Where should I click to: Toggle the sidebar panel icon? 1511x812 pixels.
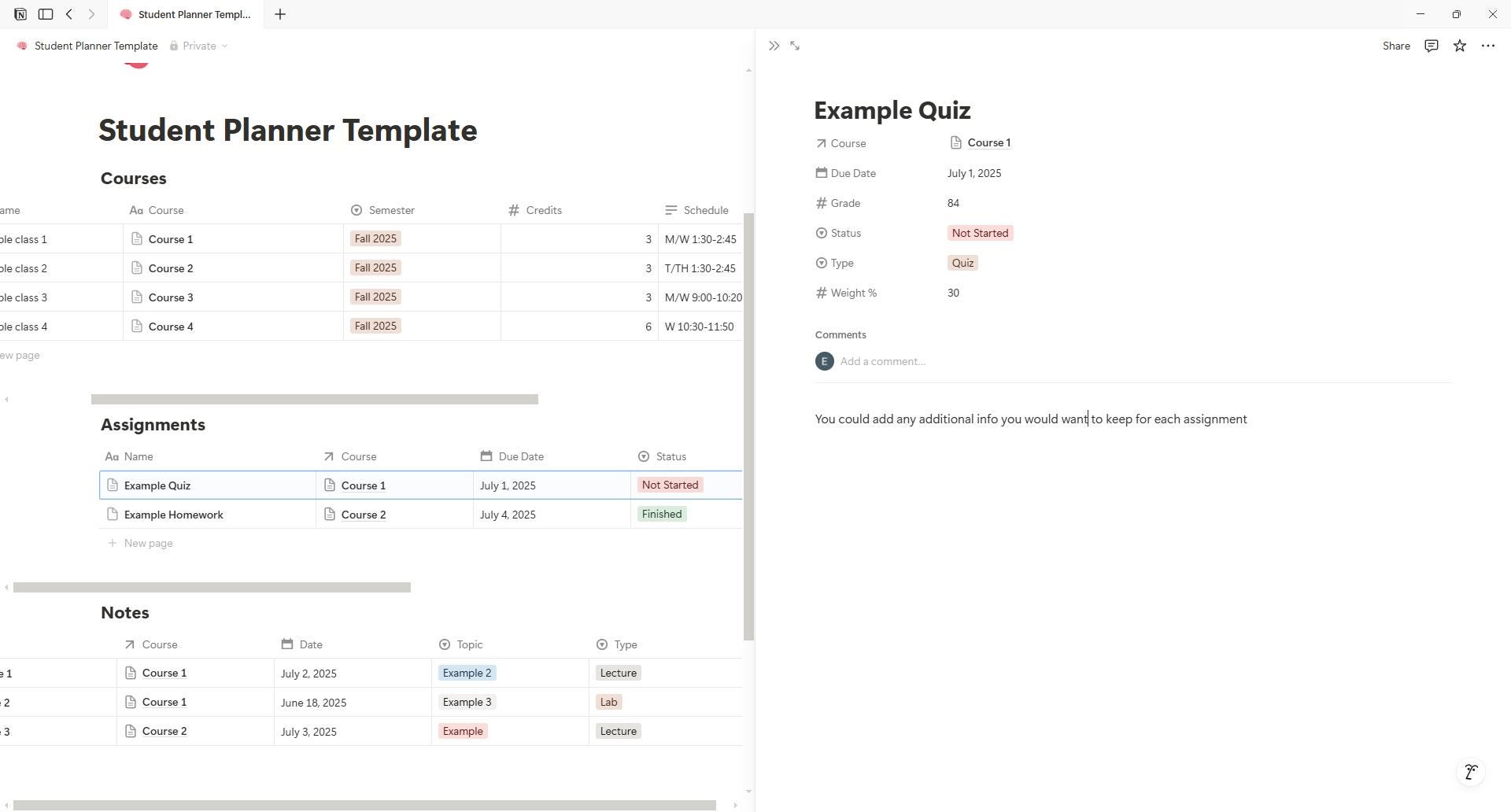[46, 14]
